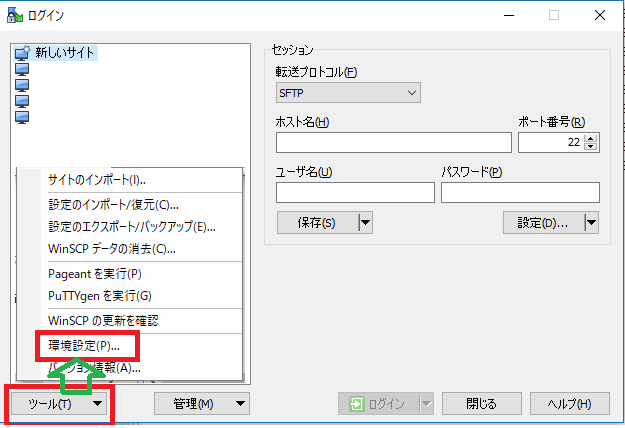Click the ホスト名 input field
Image resolution: width=625 pixels, height=428 pixels.
coord(393,143)
